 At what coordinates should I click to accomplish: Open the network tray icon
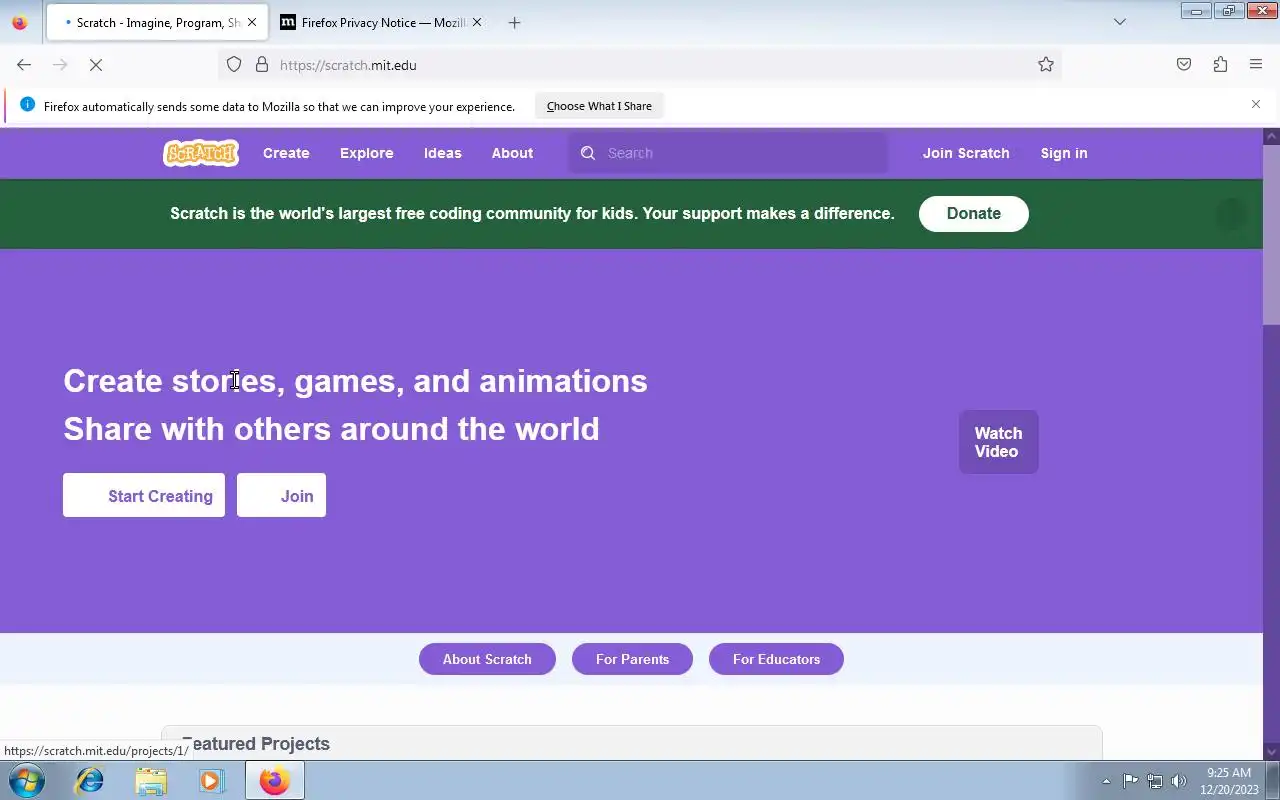1155,781
